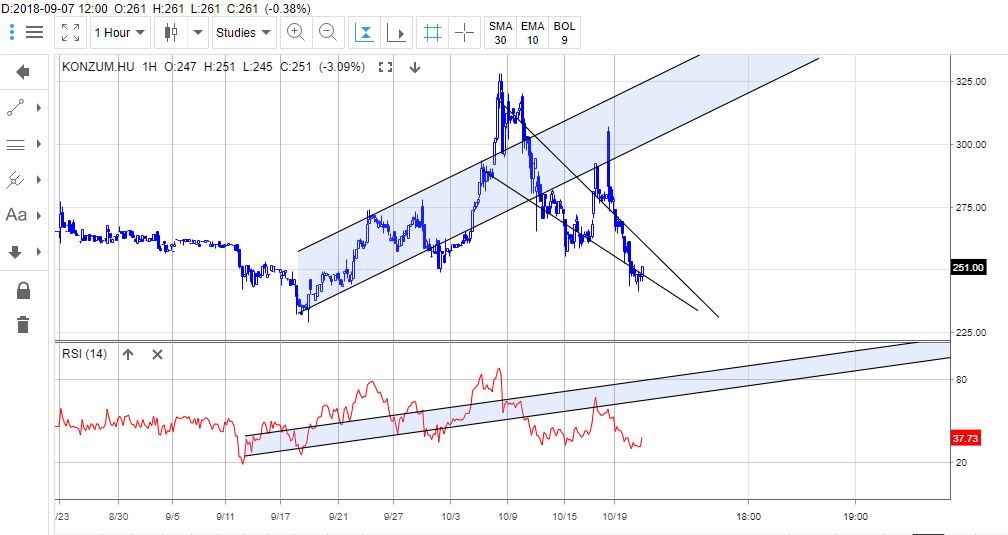Expand the pitchfork tools submenu arrow

(x=39, y=180)
